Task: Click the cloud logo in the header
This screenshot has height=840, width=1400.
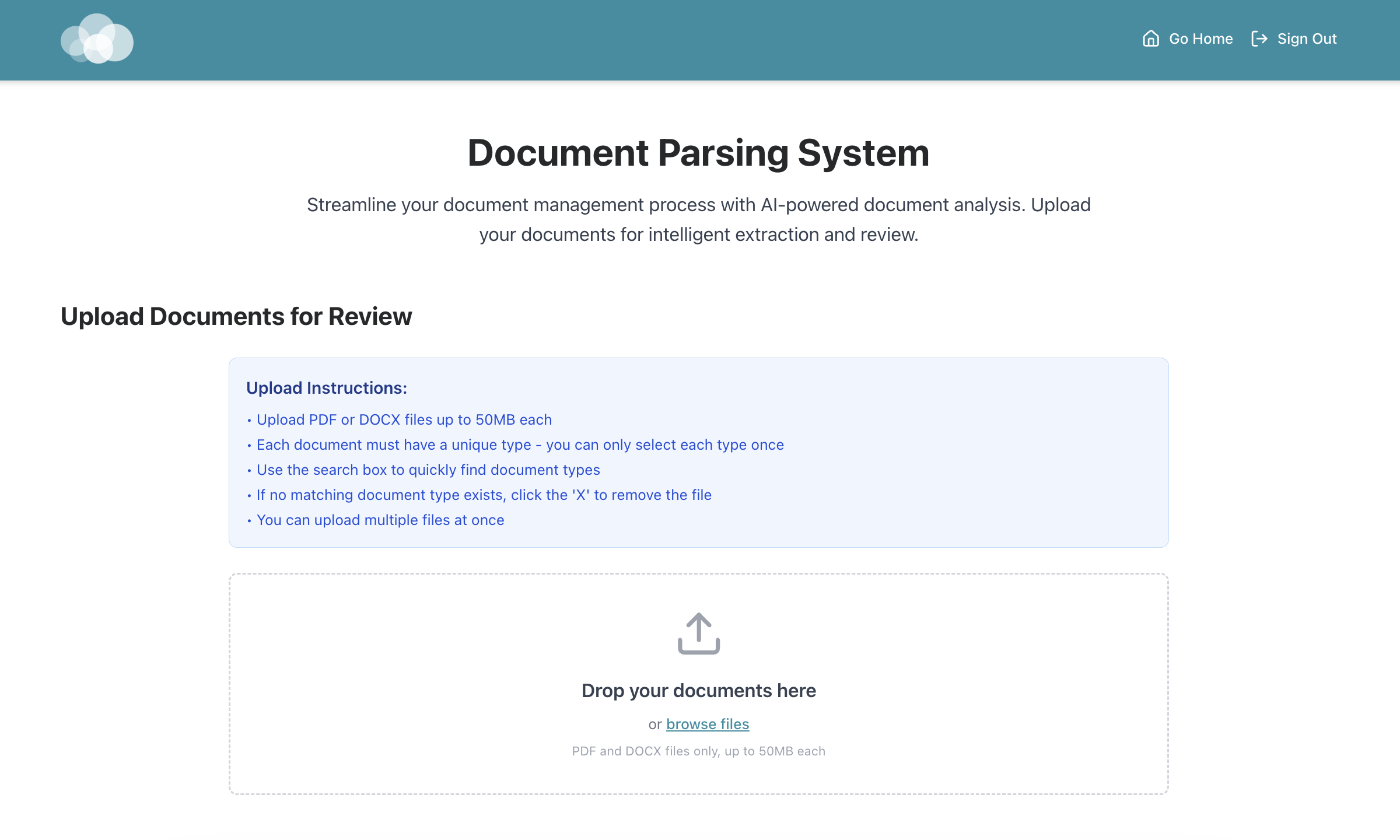Action: pyautogui.click(x=97, y=40)
